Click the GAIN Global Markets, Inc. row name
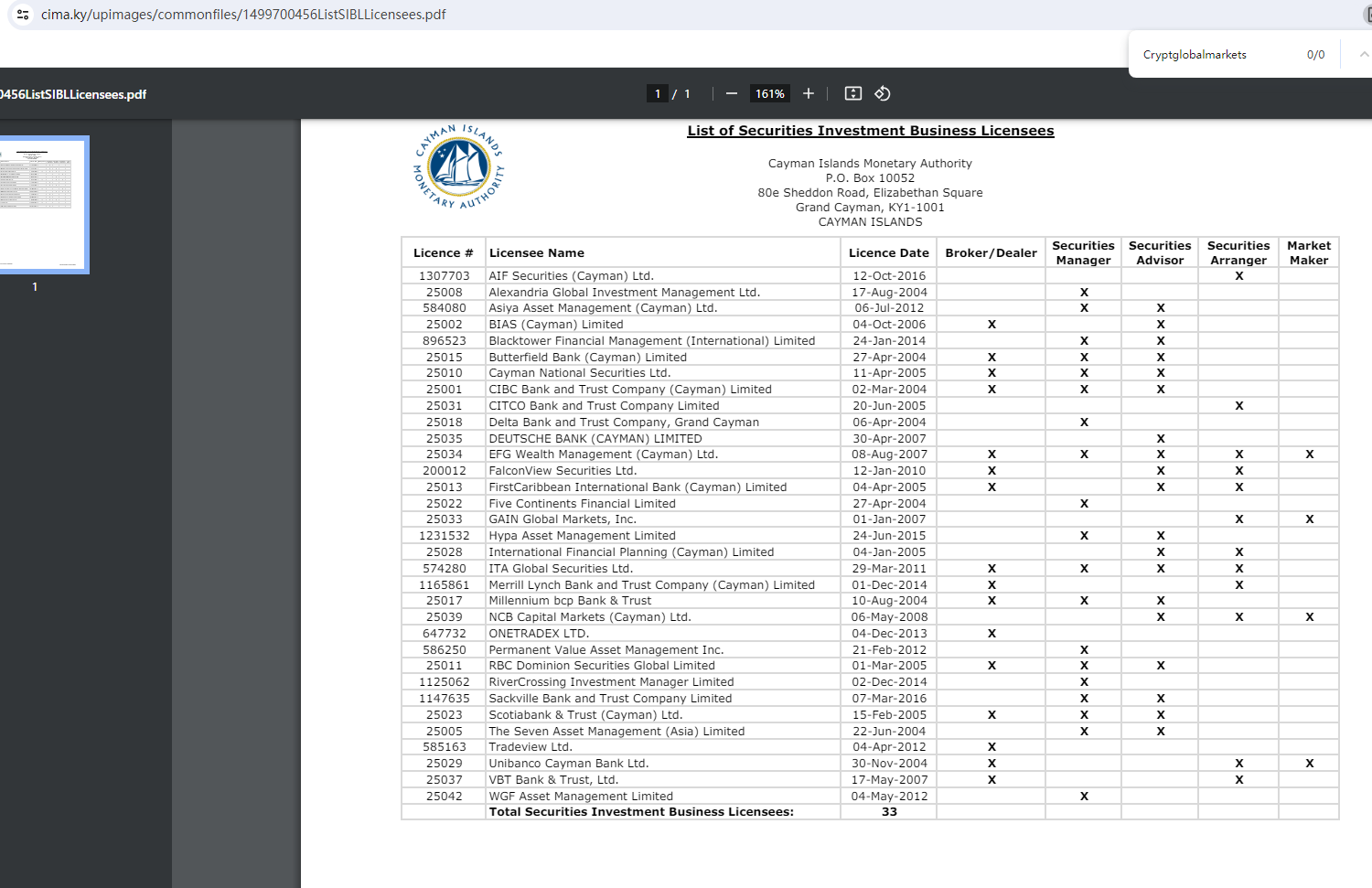 [x=562, y=519]
